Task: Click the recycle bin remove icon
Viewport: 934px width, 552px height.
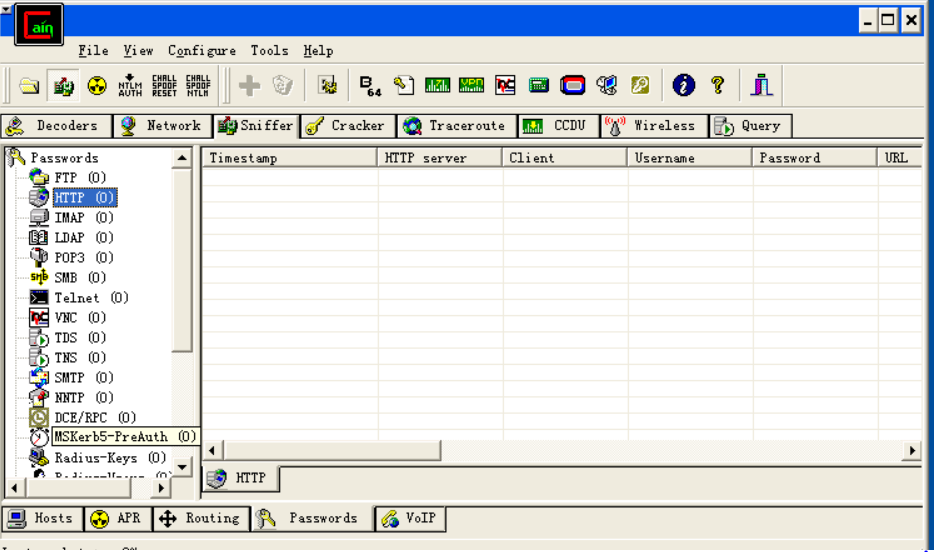Action: [x=282, y=86]
